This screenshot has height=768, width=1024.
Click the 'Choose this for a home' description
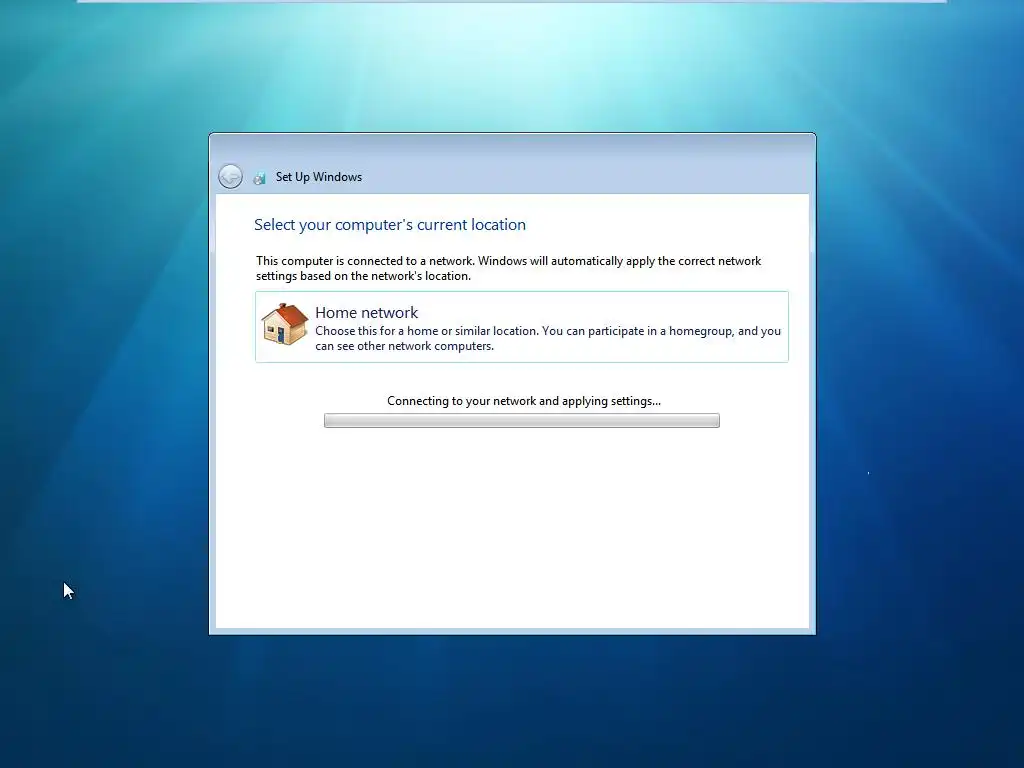pyautogui.click(x=548, y=338)
